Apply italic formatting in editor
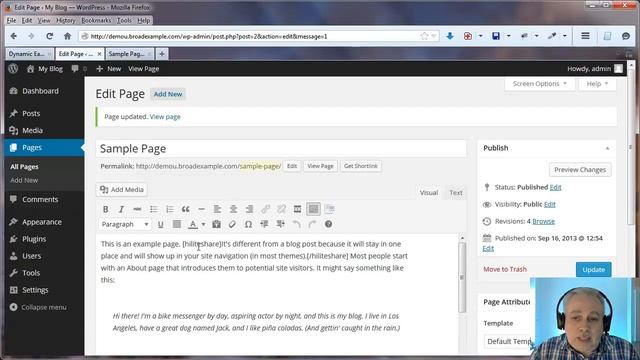The image size is (640, 360). pyautogui.click(x=121, y=209)
